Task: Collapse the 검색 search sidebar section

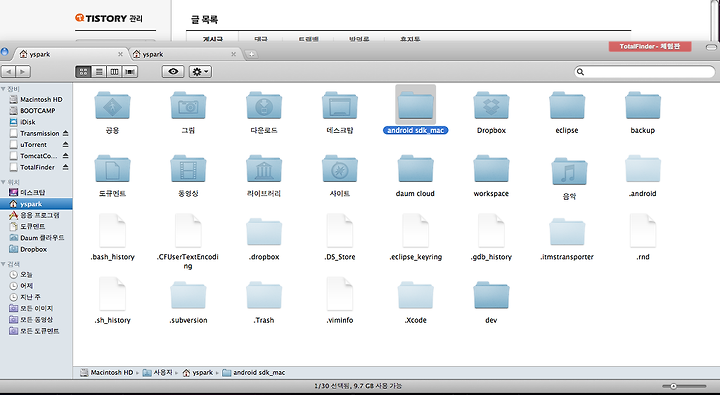Action: tap(3, 264)
